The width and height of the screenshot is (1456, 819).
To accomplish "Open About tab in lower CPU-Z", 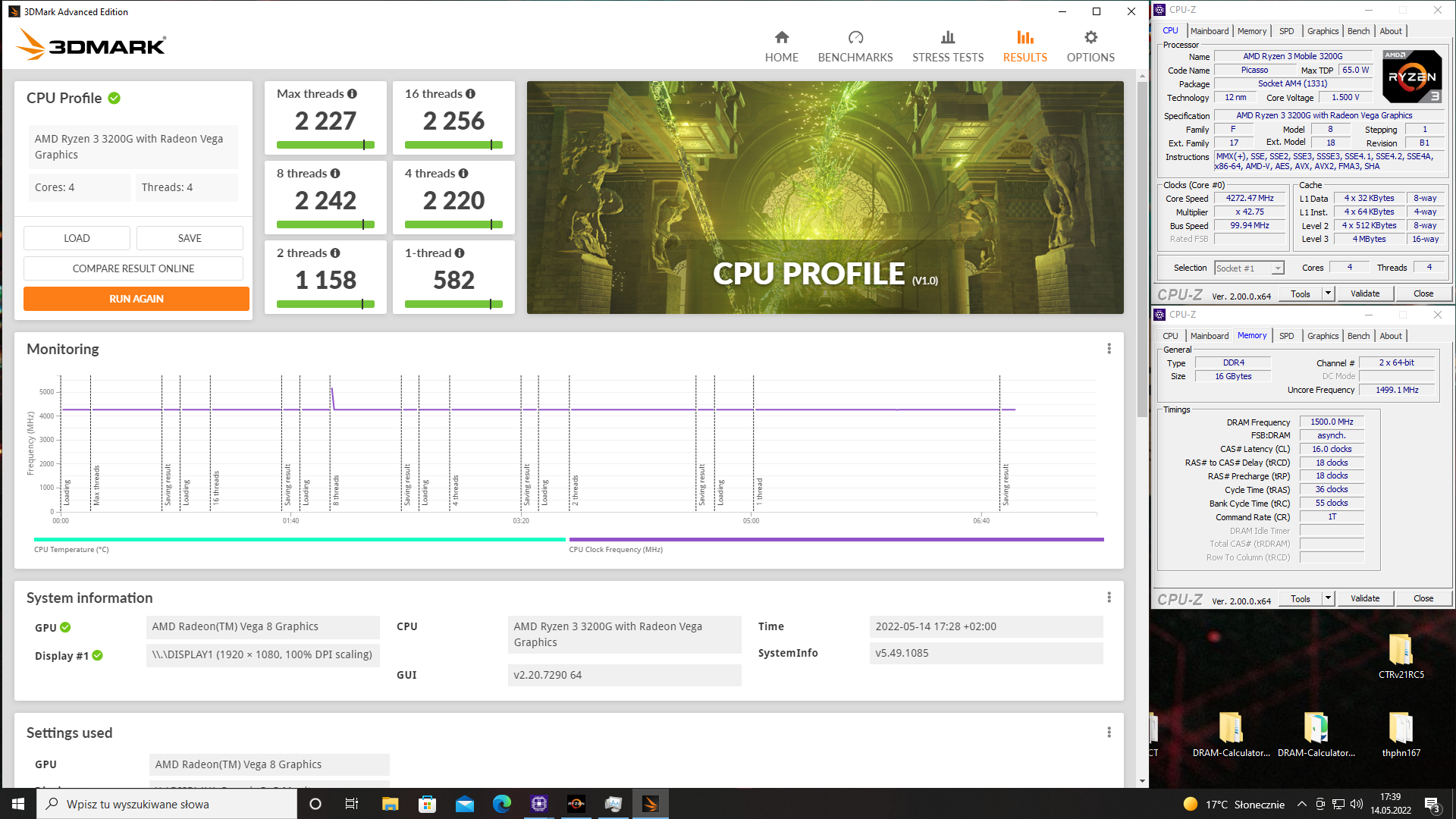I will 1391,336.
